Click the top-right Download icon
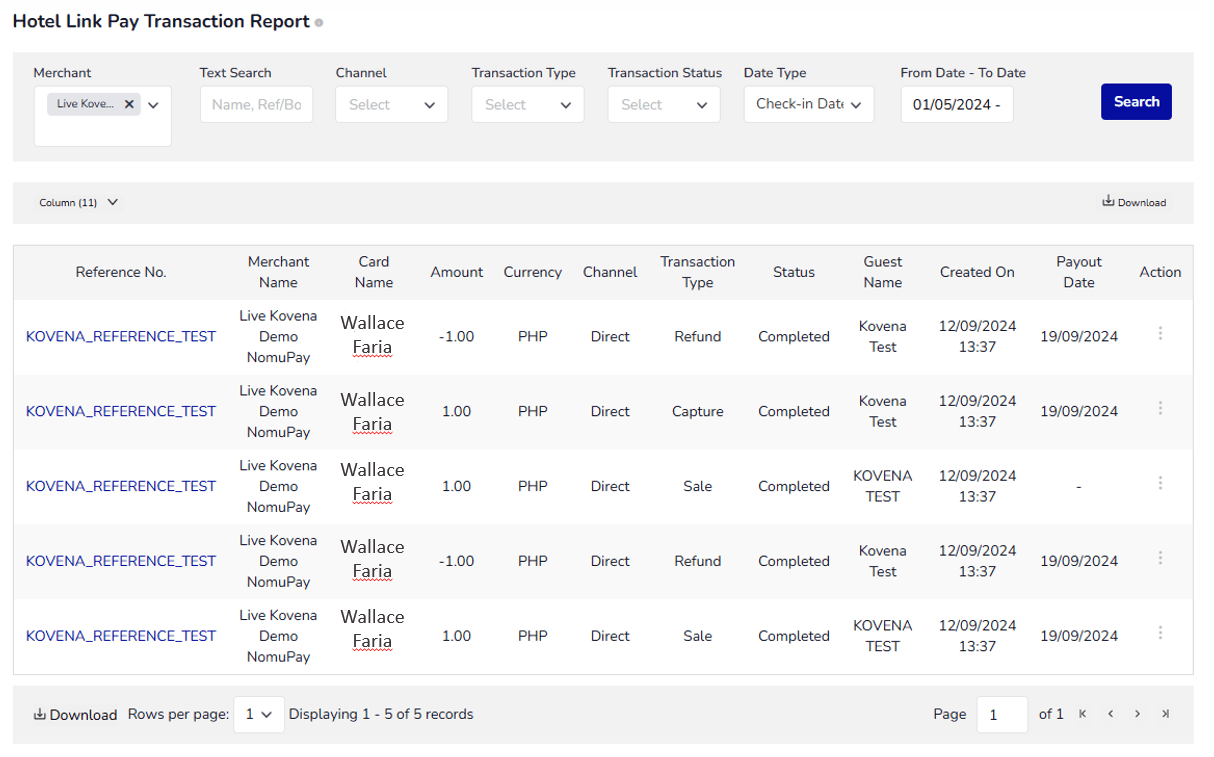This screenshot has width=1214, height=757. coord(1109,202)
